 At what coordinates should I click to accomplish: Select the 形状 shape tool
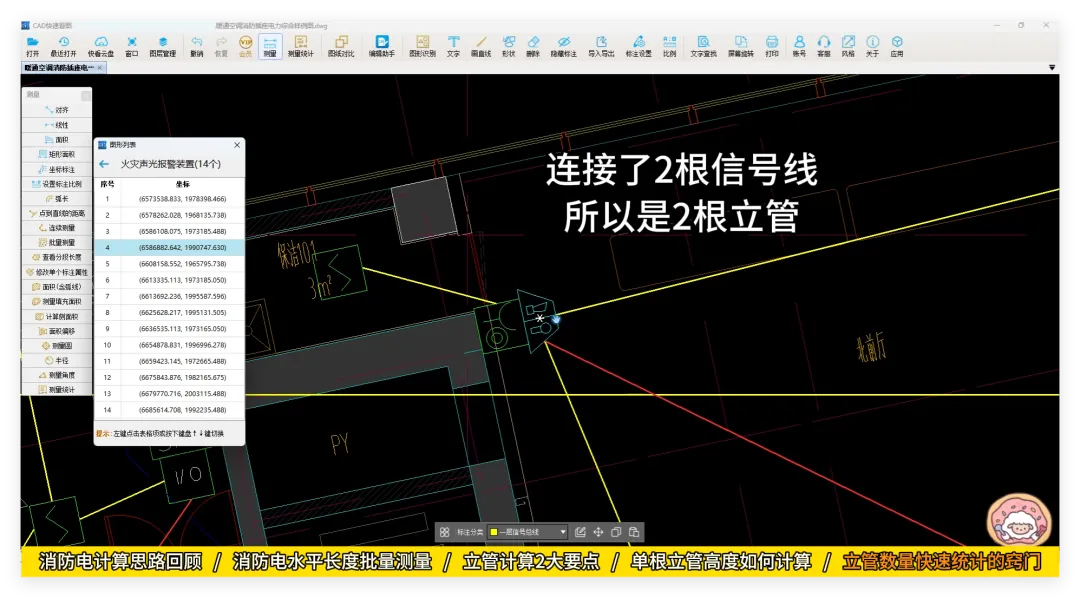pos(508,46)
